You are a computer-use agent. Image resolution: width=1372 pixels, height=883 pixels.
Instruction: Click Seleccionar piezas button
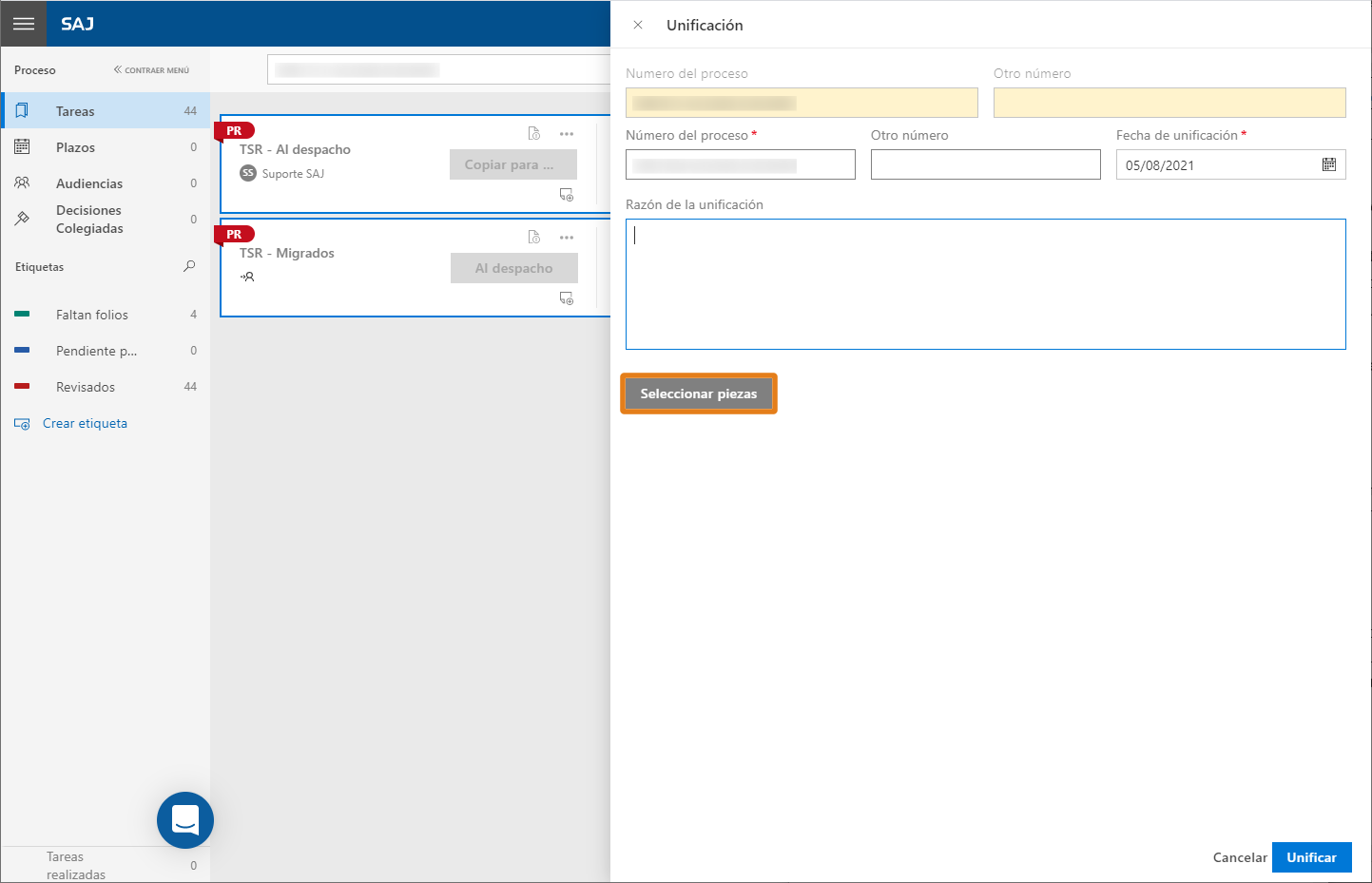[699, 394]
